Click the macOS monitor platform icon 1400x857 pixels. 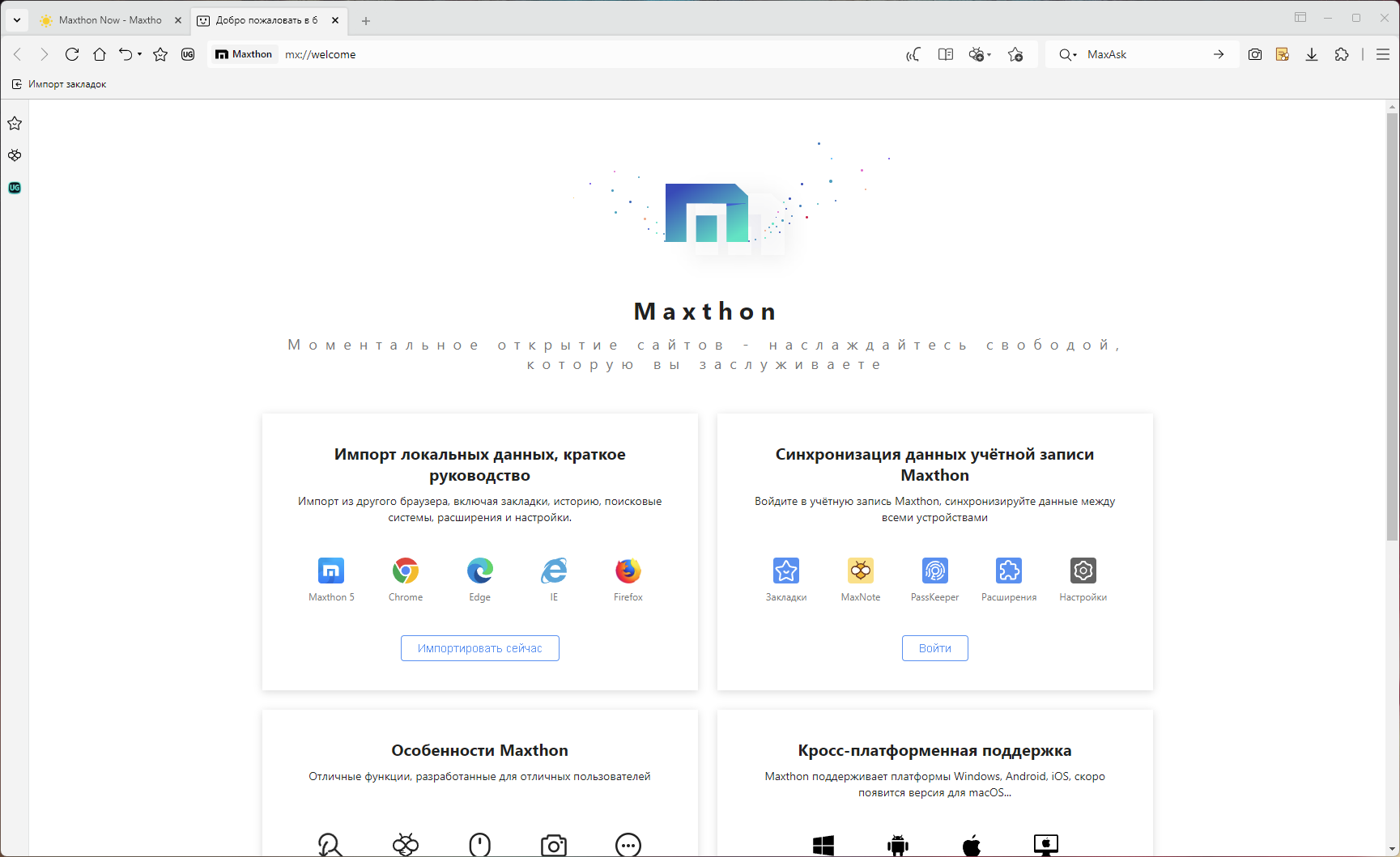tap(1046, 846)
